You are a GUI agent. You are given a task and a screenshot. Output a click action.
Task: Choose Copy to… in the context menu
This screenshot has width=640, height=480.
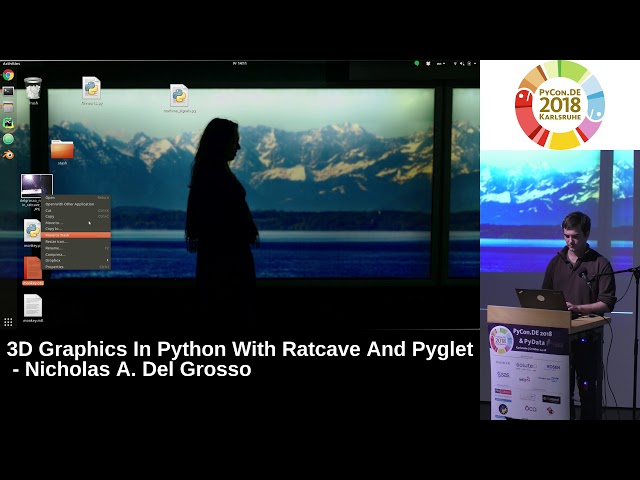(x=76, y=229)
